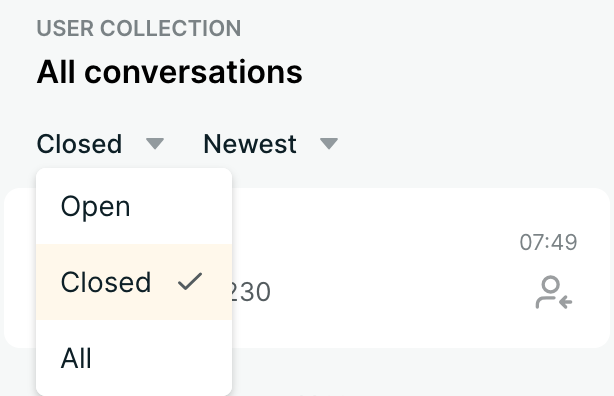Click the All conversations heading
This screenshot has width=614, height=396.
point(169,72)
